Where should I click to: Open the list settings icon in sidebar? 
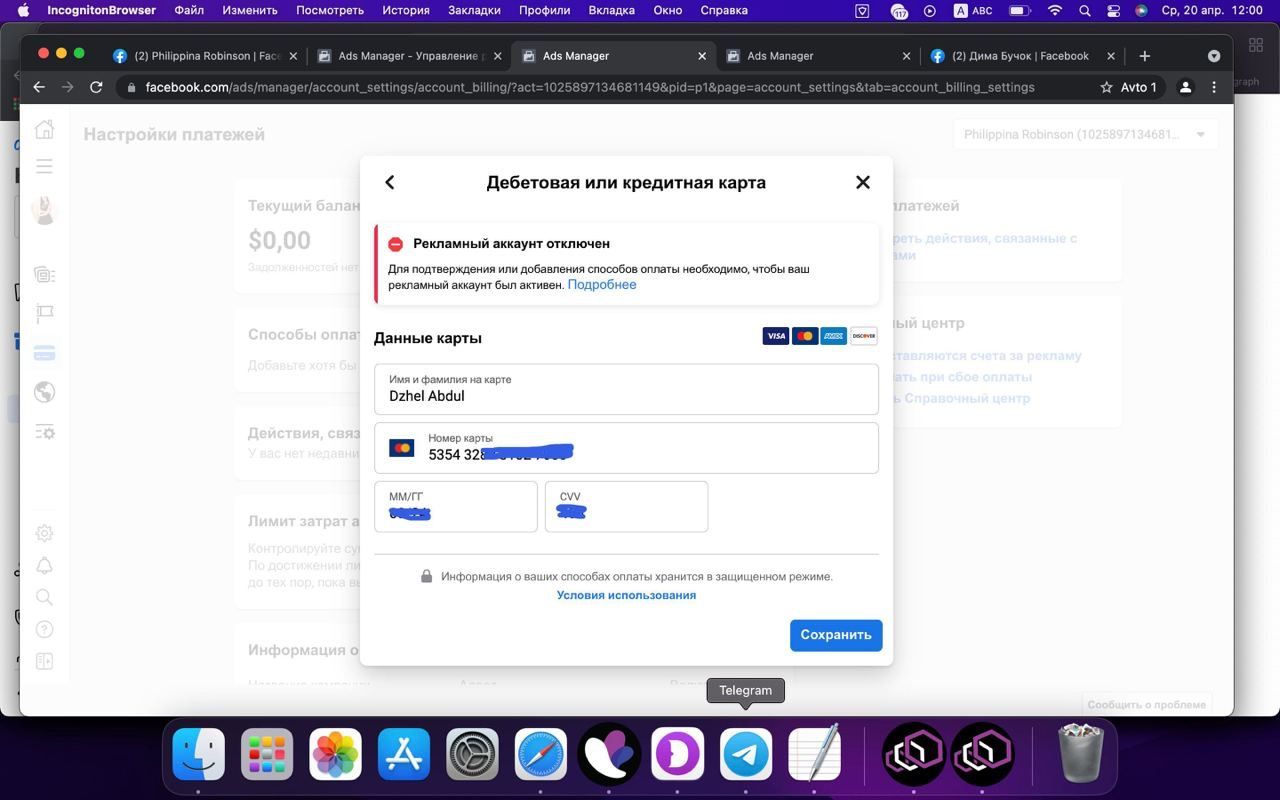(x=44, y=432)
